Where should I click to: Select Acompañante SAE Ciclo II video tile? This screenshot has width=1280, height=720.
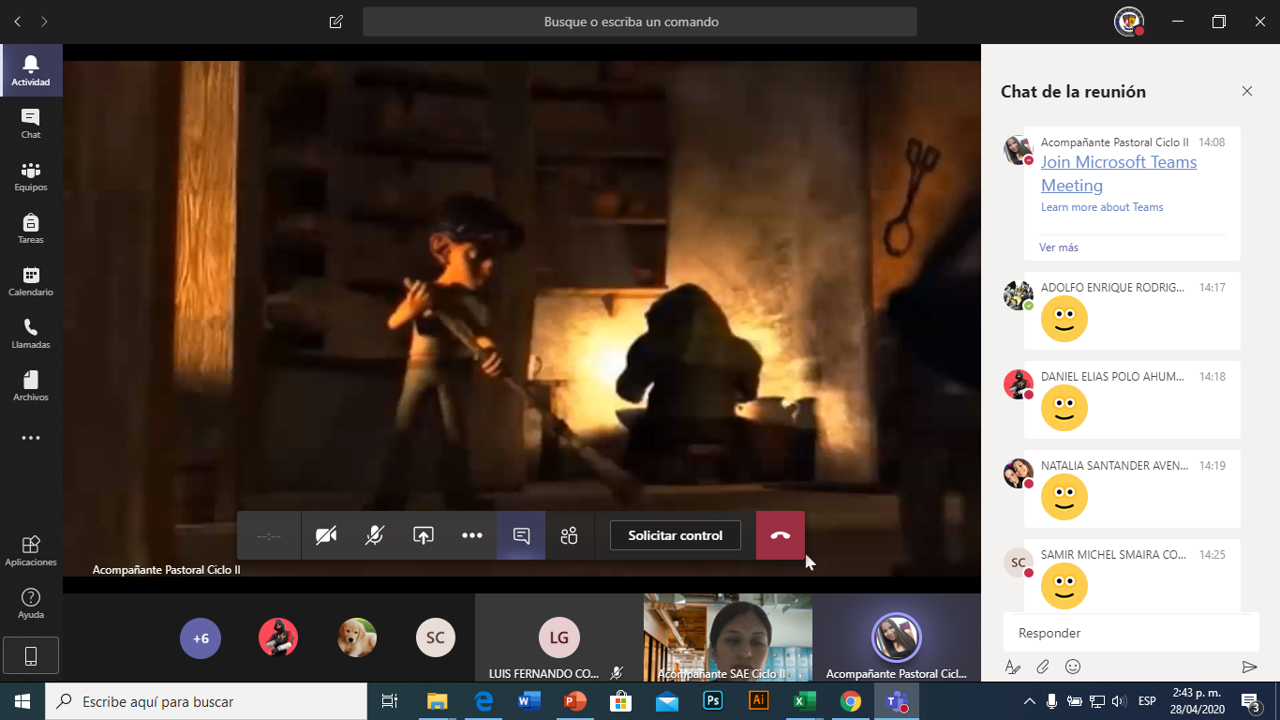pos(728,638)
